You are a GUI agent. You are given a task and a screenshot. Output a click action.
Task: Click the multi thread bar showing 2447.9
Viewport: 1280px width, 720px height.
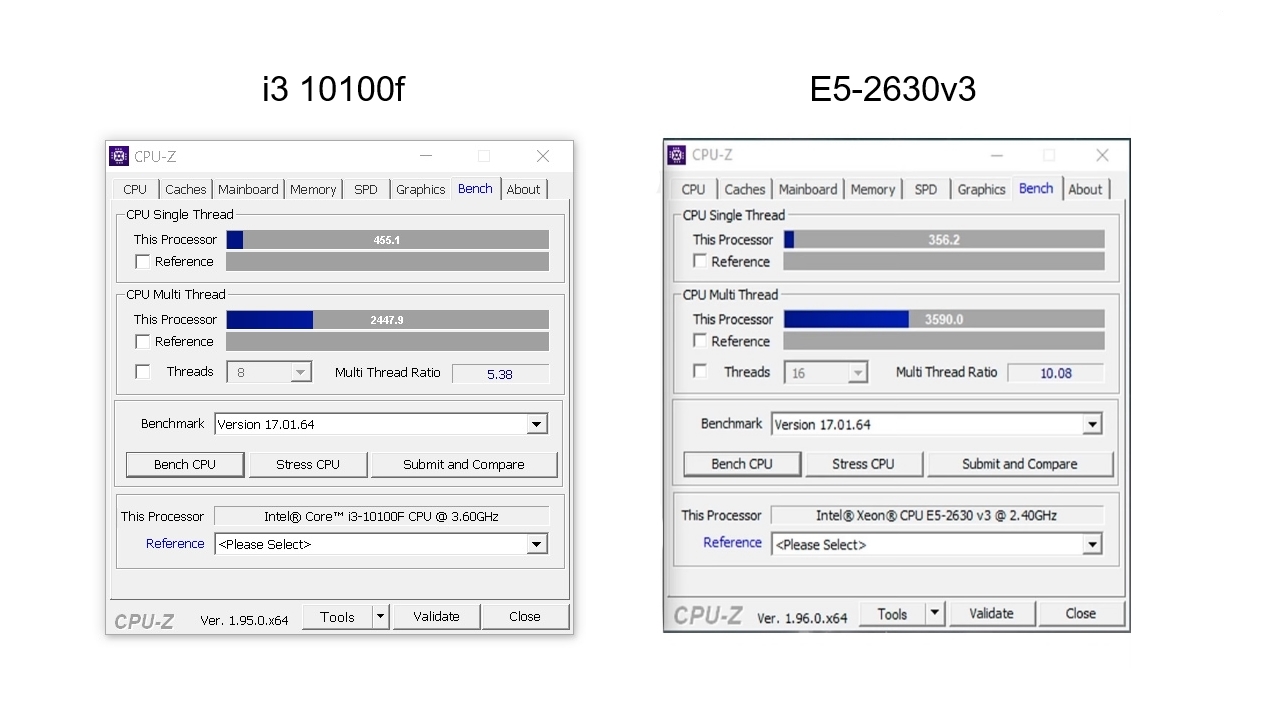point(388,320)
